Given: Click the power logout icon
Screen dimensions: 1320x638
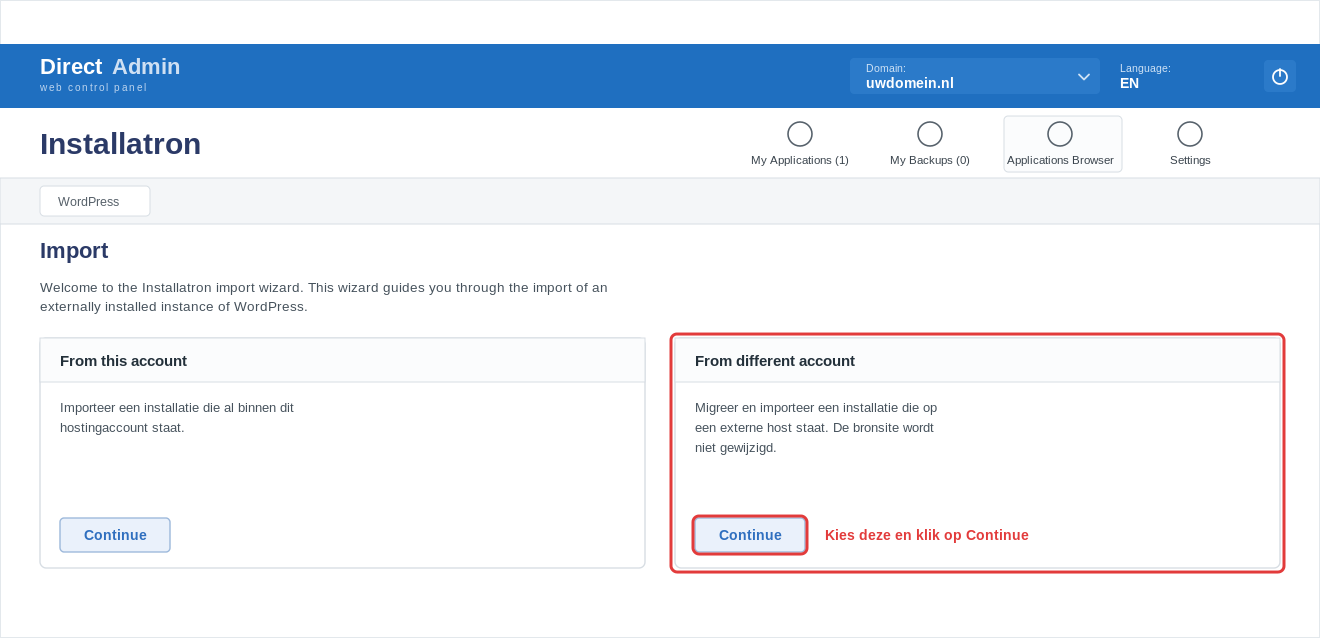Looking at the screenshot, I should tap(1280, 76).
